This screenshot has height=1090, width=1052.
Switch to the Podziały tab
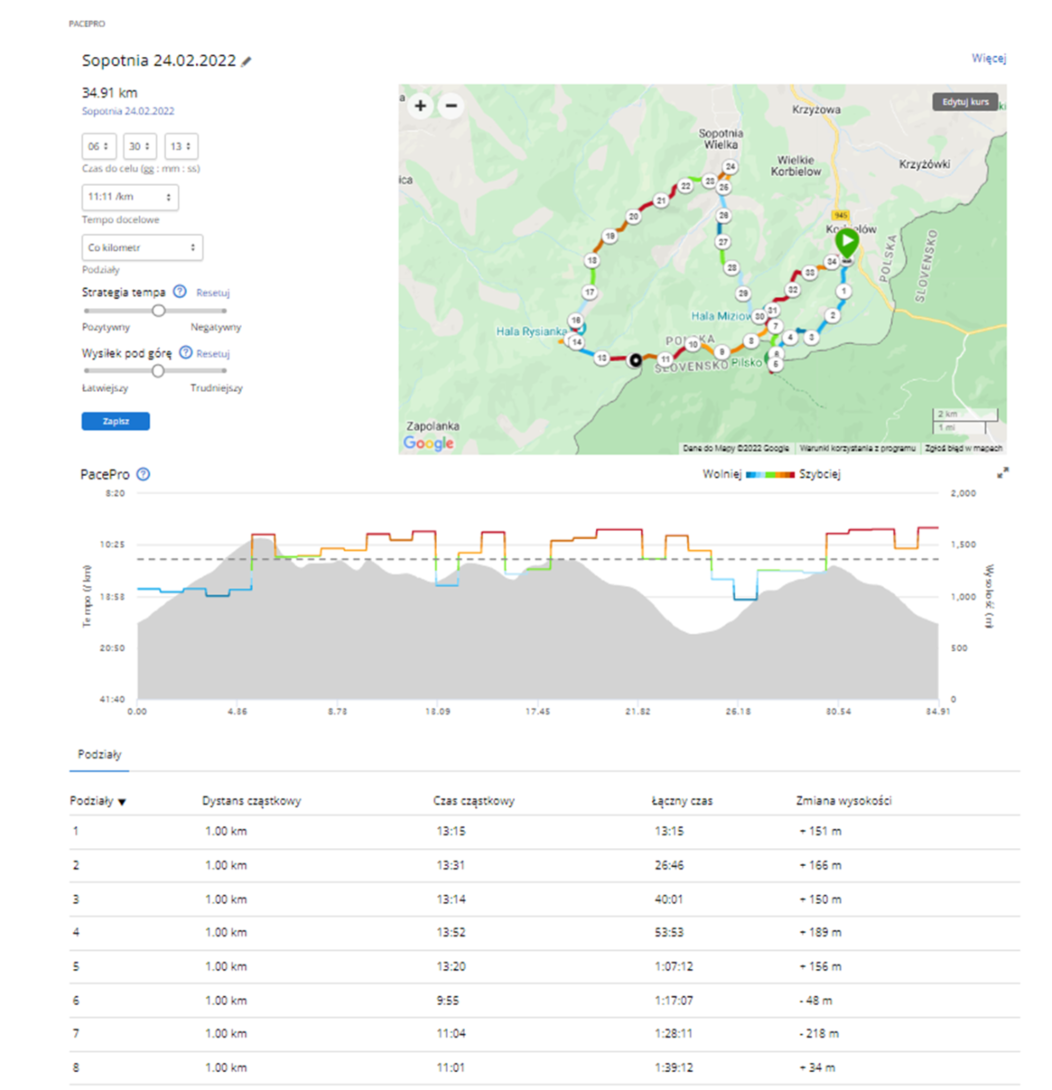[x=99, y=754]
